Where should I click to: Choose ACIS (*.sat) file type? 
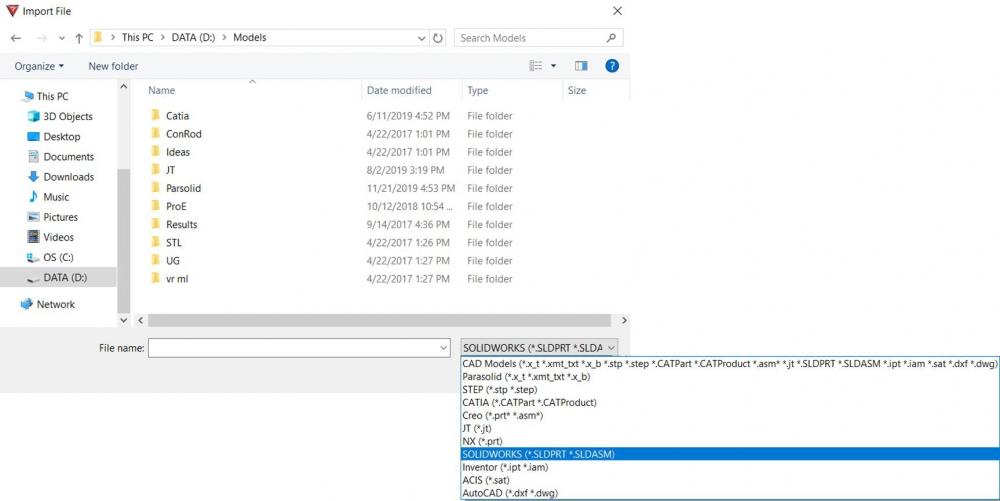[730, 480]
